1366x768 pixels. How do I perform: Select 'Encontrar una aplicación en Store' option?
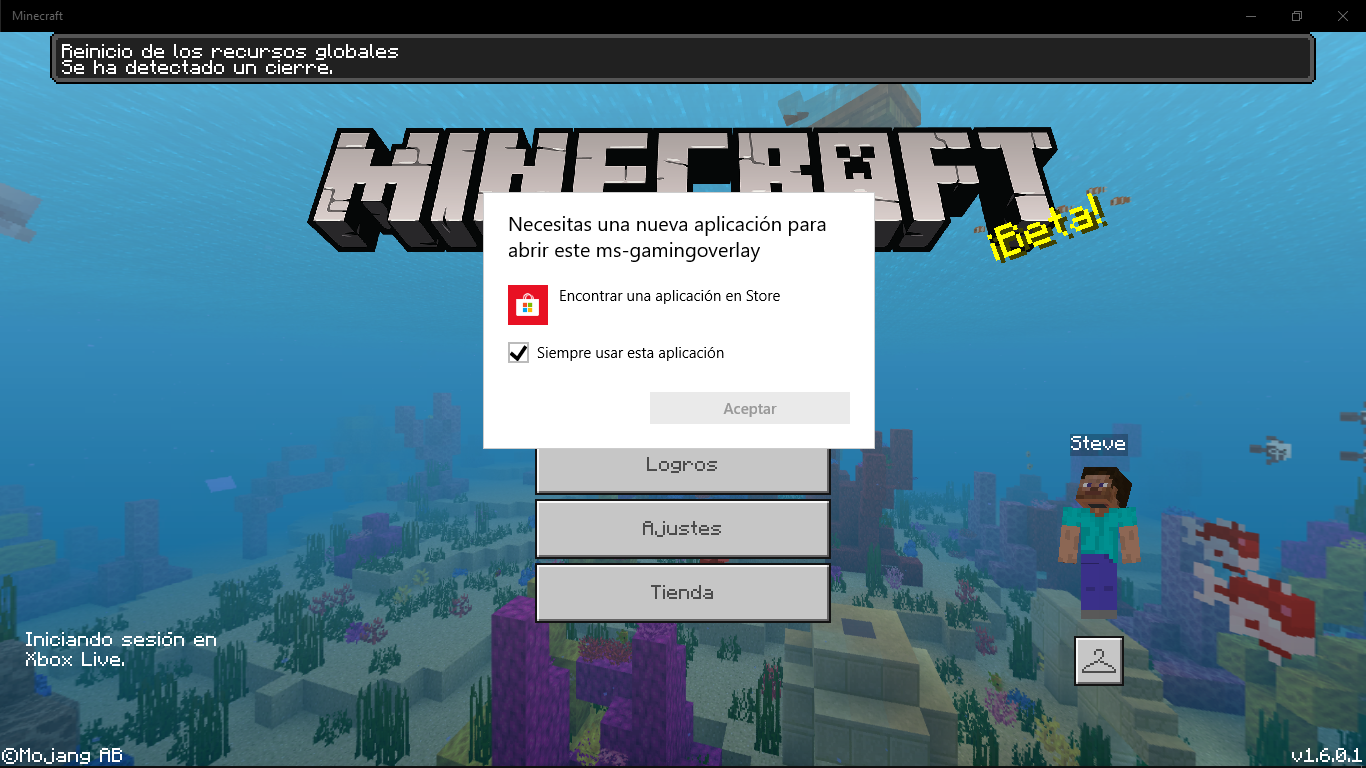point(669,296)
